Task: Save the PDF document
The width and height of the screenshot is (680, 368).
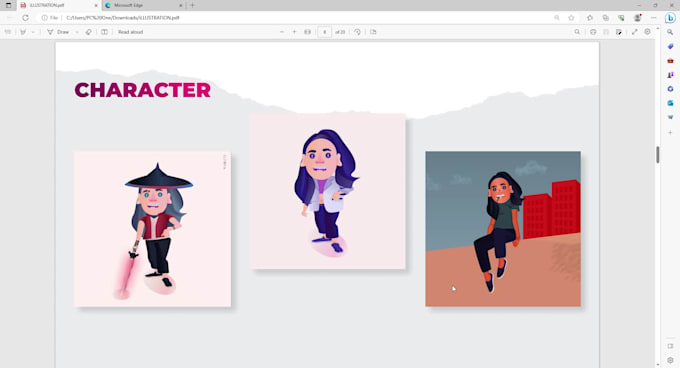Action: click(606, 32)
